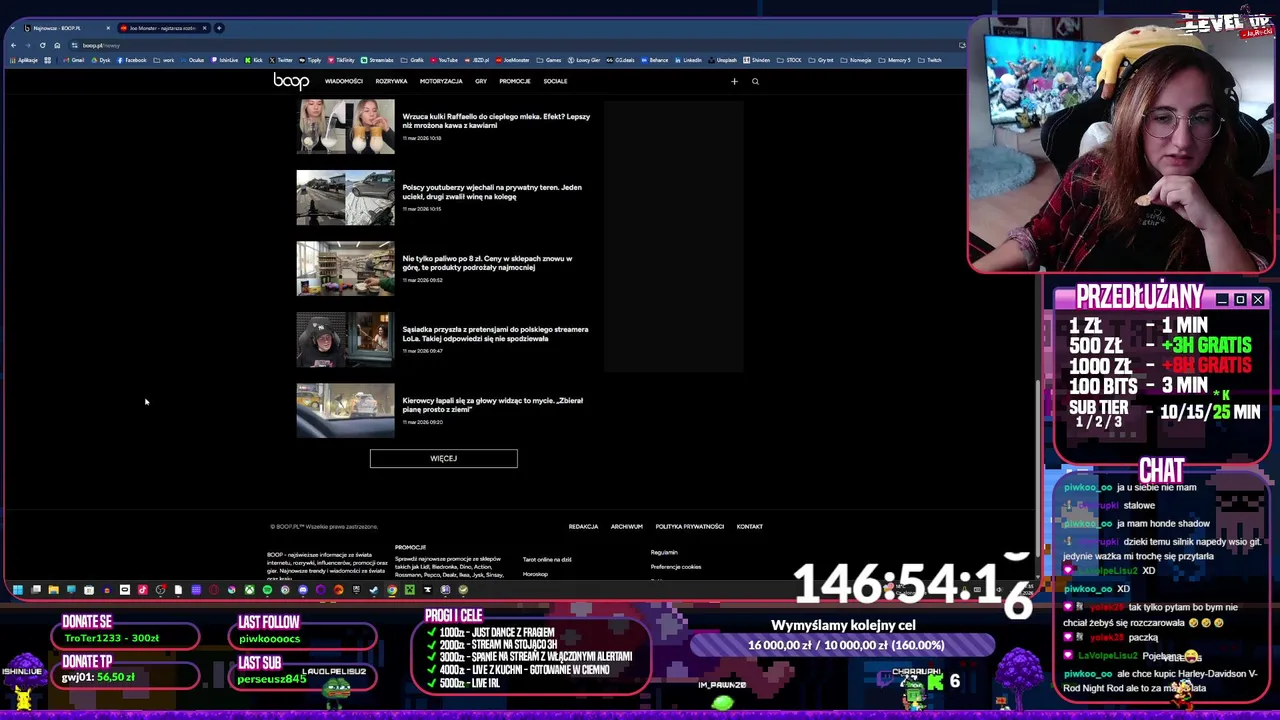
Task: Expand the STOCK bookmarks folder
Action: [x=789, y=60]
